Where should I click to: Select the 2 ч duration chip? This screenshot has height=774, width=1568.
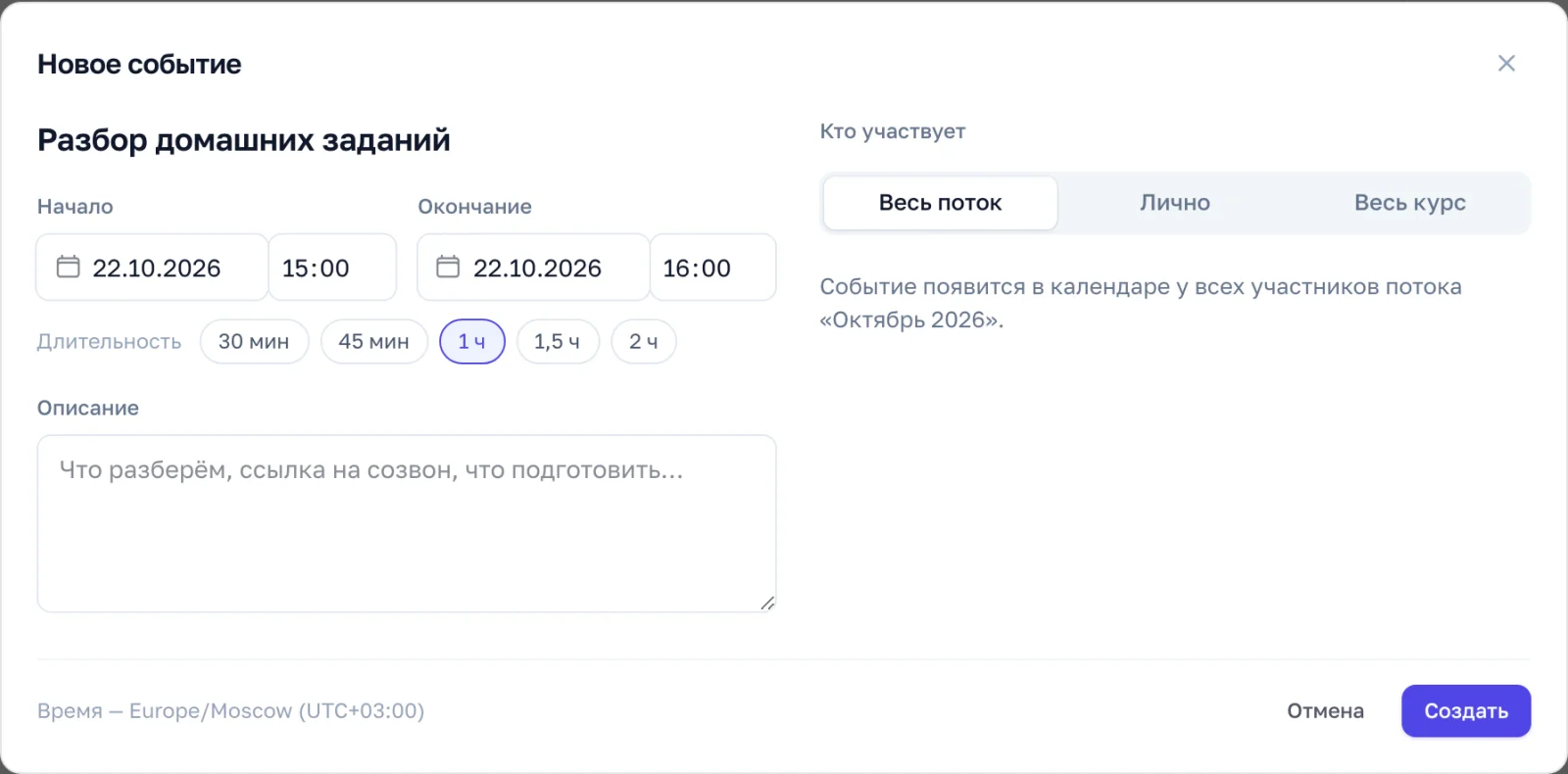click(x=644, y=342)
